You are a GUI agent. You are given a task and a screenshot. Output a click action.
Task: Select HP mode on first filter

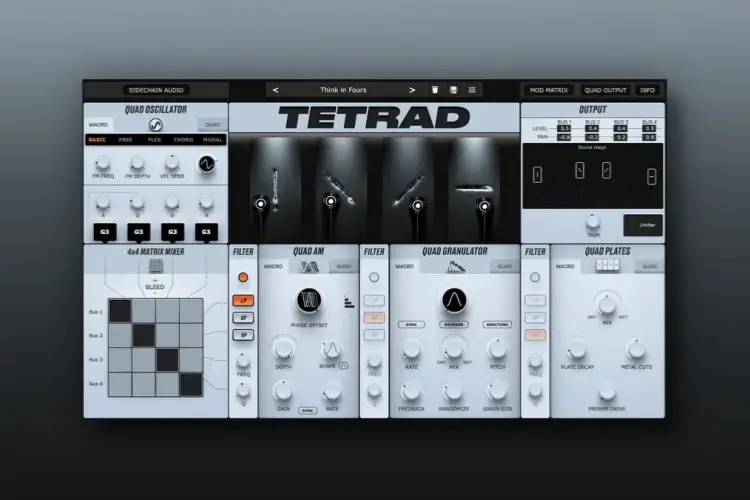[243, 335]
